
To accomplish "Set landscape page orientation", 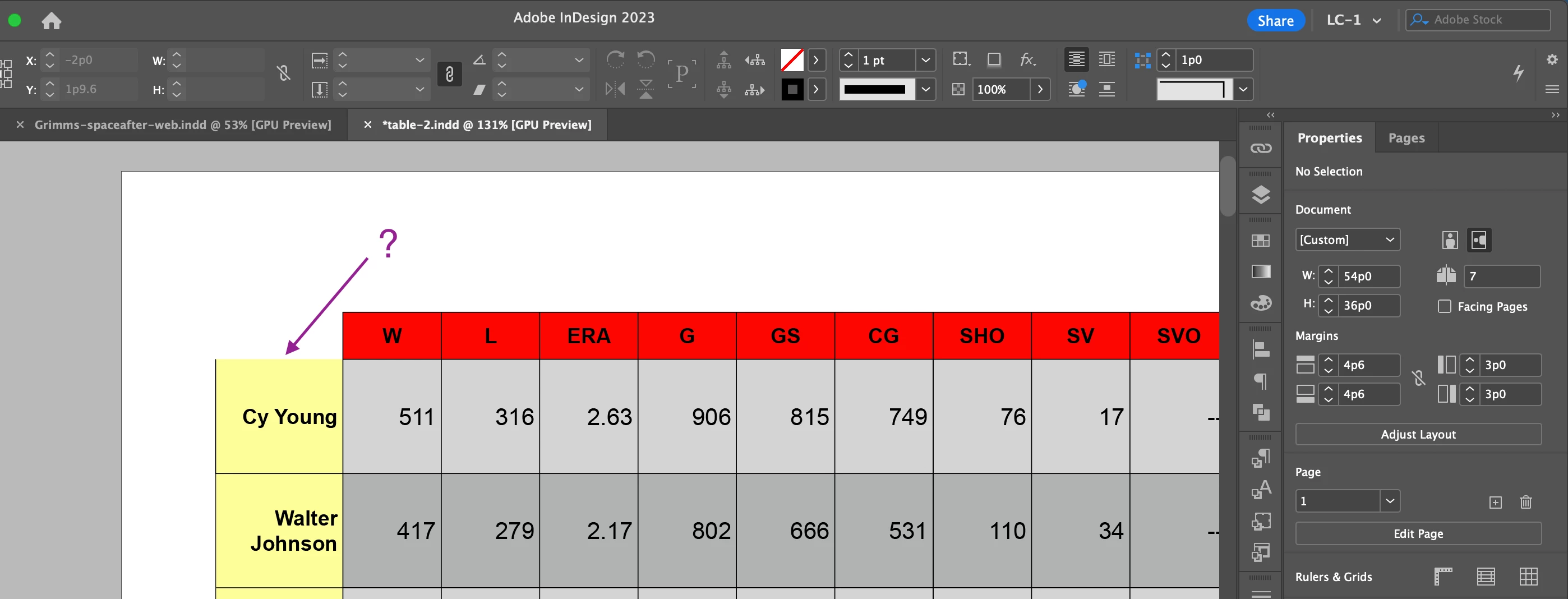I will (x=1479, y=240).
